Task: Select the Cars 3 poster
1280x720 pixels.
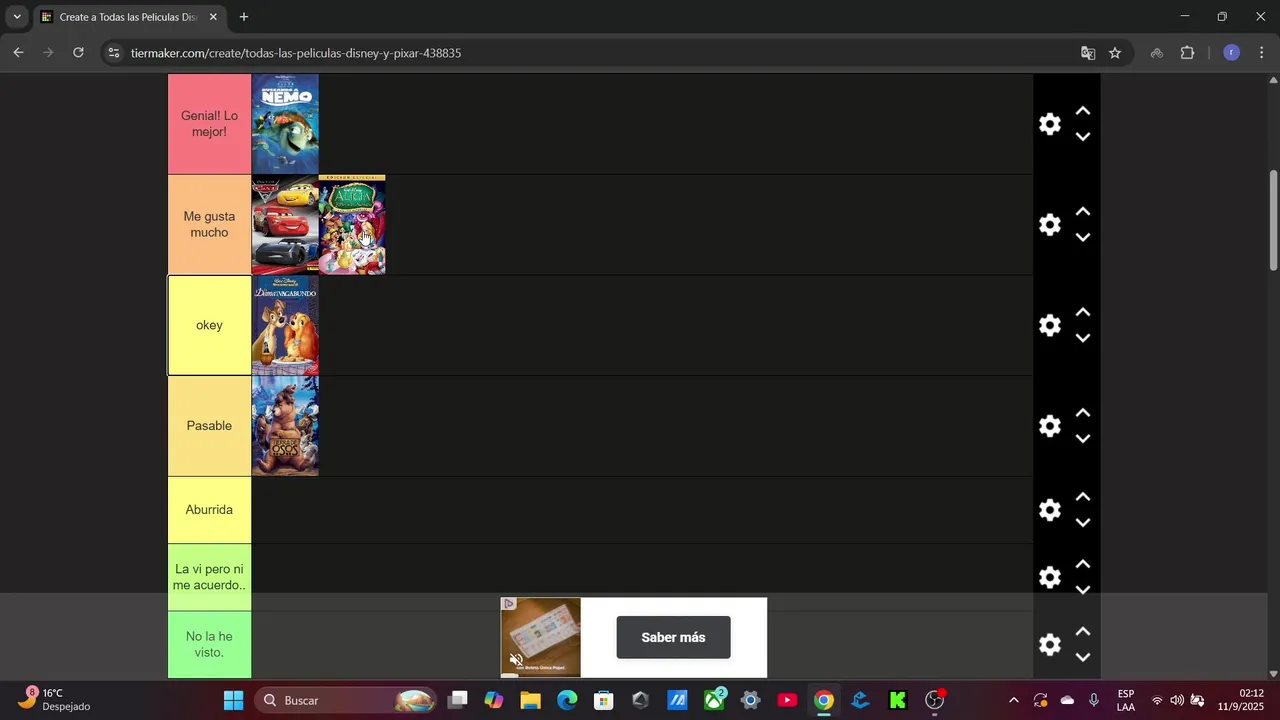Action: (x=285, y=225)
